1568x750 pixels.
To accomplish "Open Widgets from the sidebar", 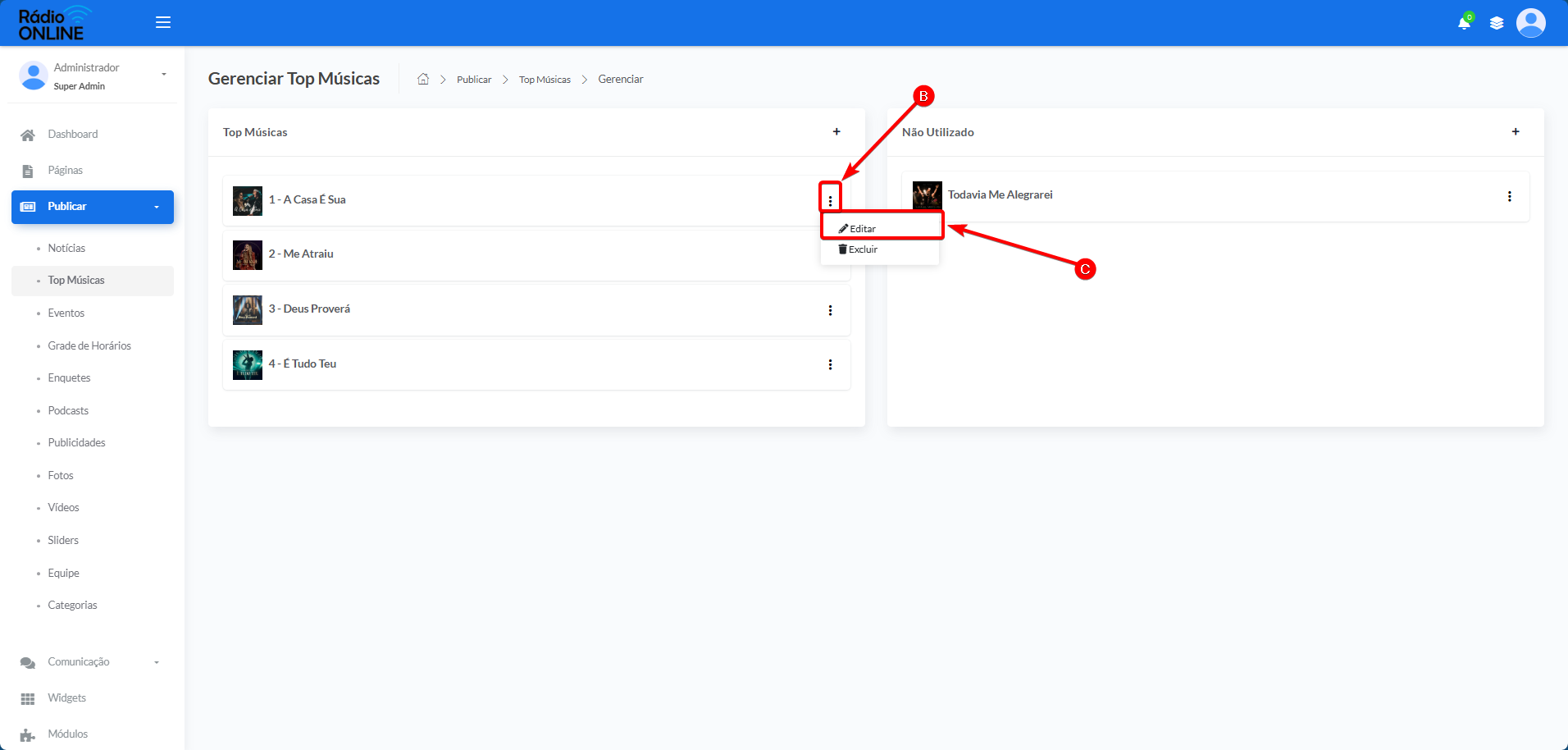I will click(x=66, y=698).
